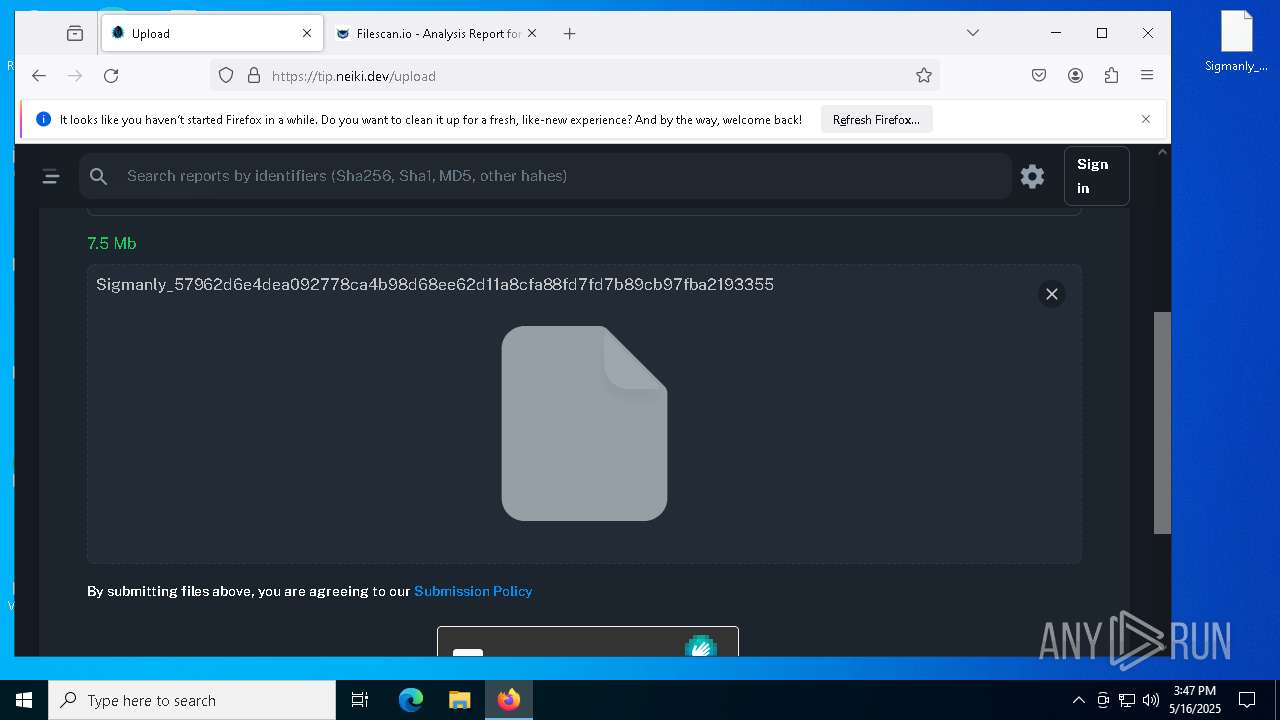Open the Submission Policy link
The width and height of the screenshot is (1280, 720).
[473, 591]
